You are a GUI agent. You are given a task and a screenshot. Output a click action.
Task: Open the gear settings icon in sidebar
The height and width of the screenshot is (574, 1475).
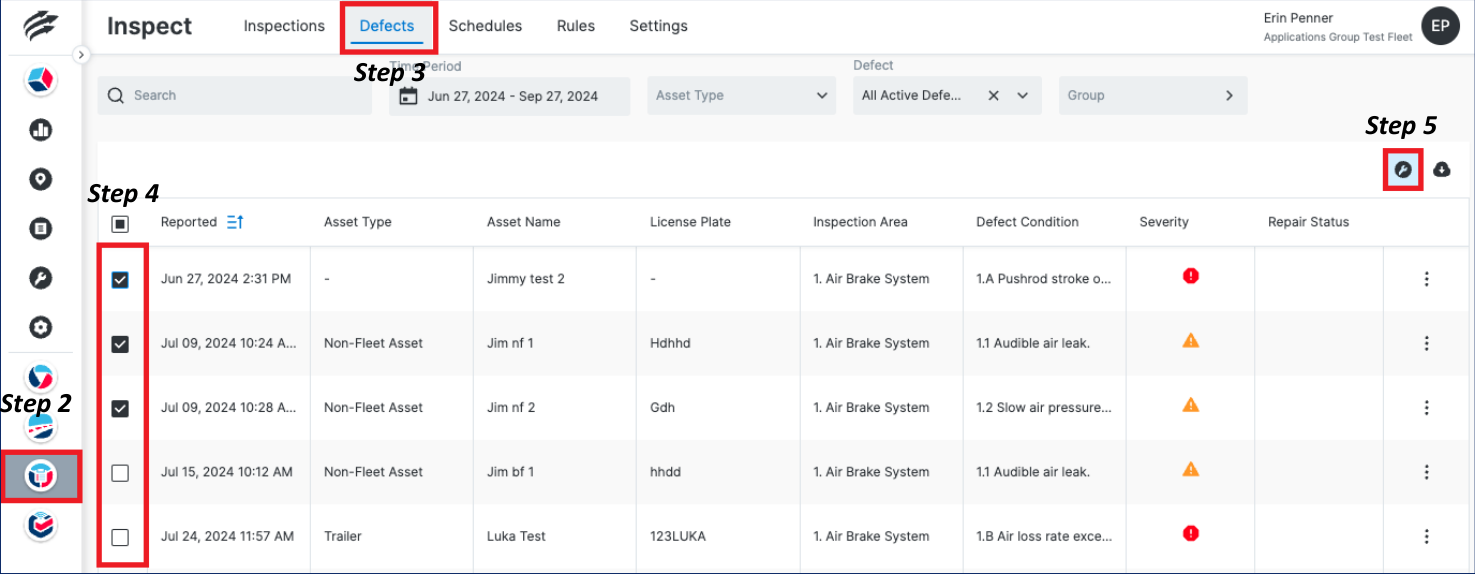[x=41, y=327]
